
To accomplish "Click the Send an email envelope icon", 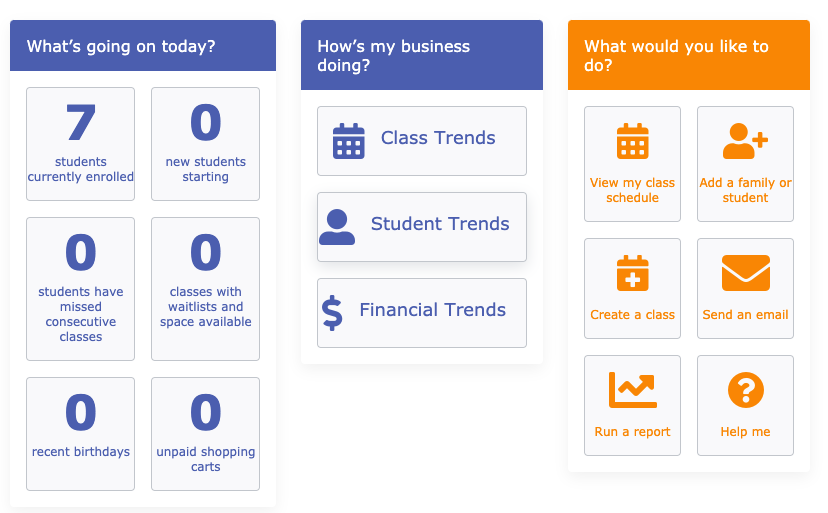I will pos(745,273).
